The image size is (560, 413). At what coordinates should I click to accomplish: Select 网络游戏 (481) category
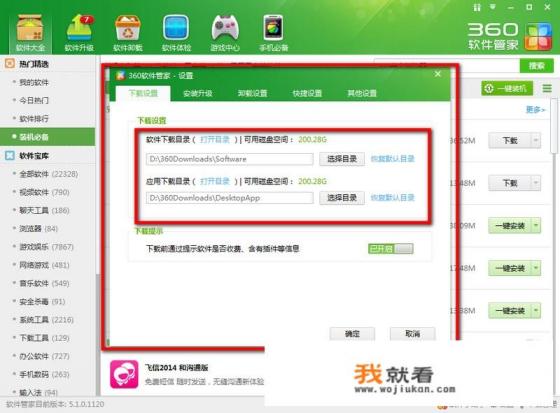44,265
